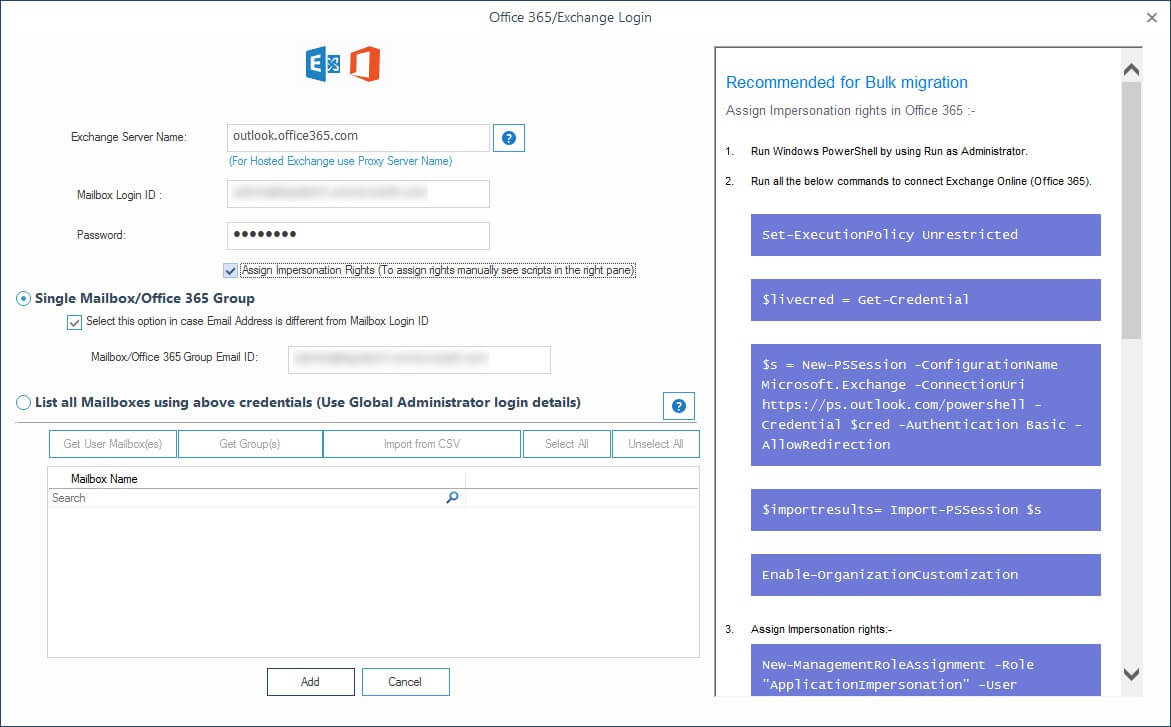The image size is (1171, 727).
Task: Click Assign Impersonation rights in Office 365 subtitle
Action: pos(850,111)
